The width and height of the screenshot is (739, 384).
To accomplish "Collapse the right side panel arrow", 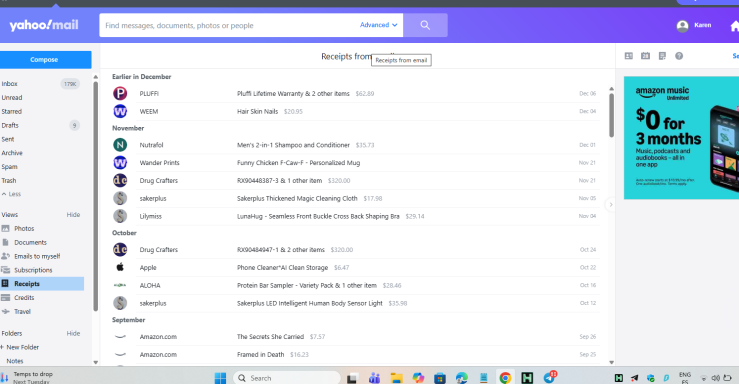I will [610, 204].
